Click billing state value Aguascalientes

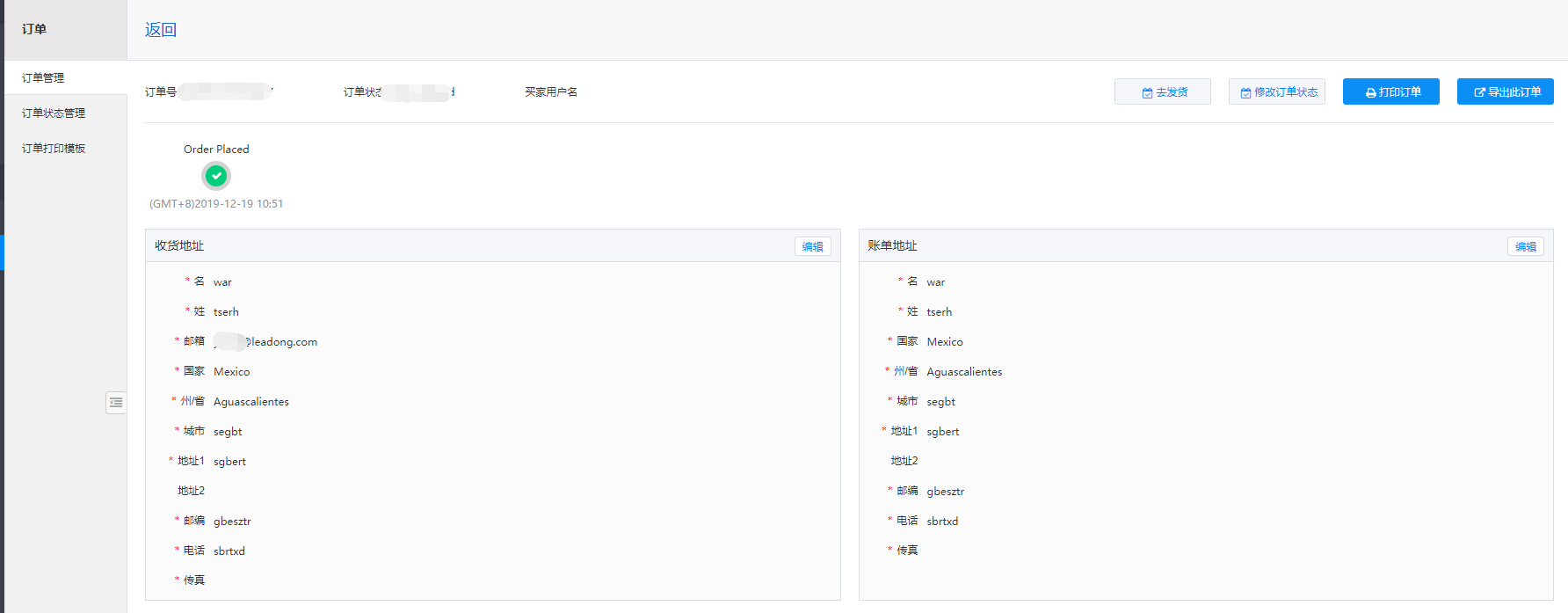coord(963,372)
